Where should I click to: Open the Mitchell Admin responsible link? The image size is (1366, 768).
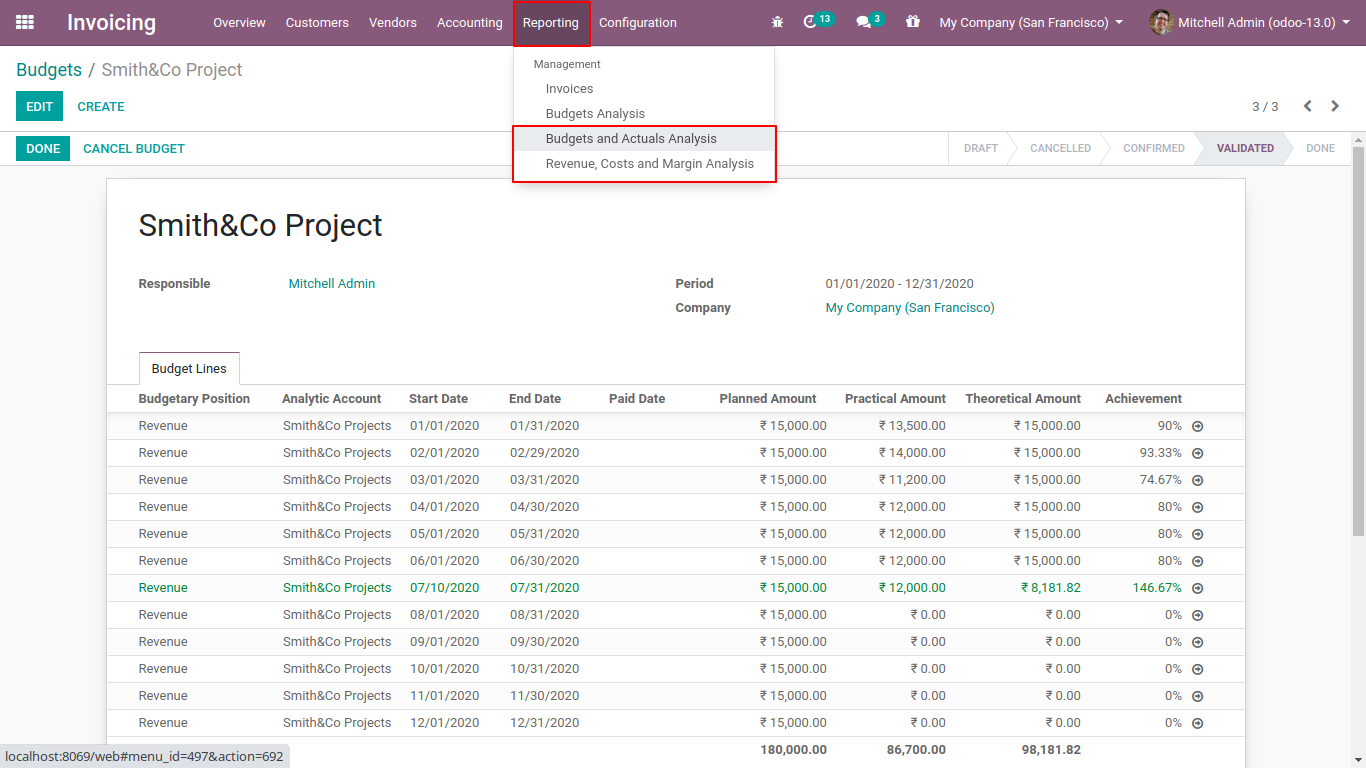(332, 284)
